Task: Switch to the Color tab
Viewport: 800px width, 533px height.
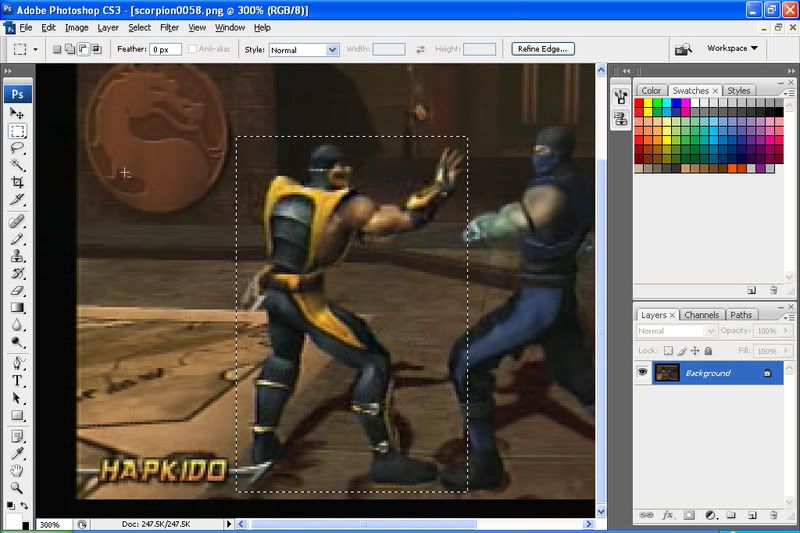Action: pos(651,90)
